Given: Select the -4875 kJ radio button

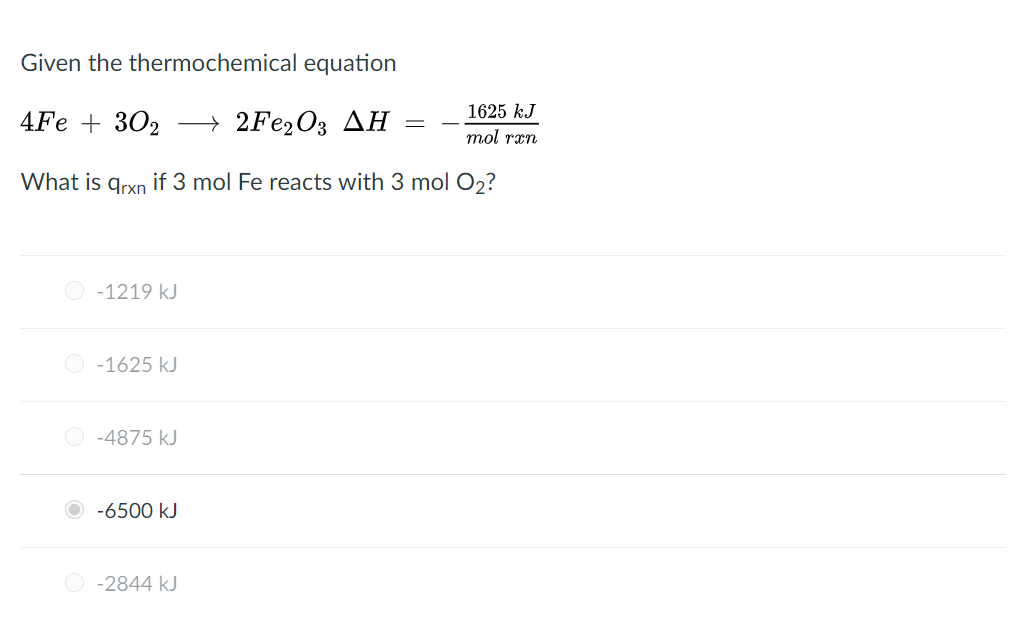Looking at the screenshot, I should pyautogui.click(x=74, y=437).
